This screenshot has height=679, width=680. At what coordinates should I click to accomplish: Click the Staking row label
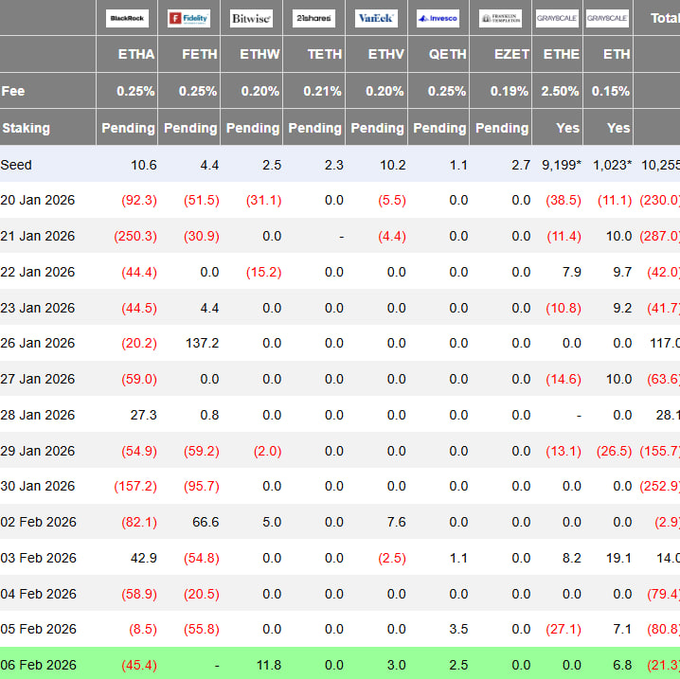[x=26, y=128]
